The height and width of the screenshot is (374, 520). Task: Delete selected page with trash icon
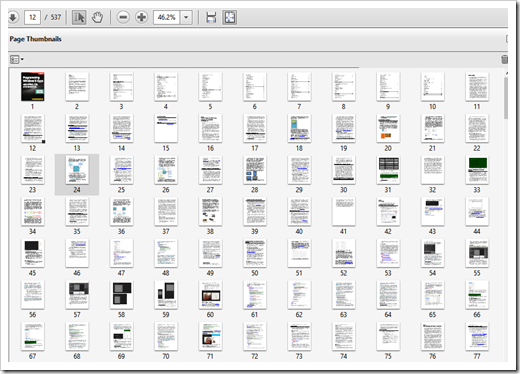click(504, 59)
